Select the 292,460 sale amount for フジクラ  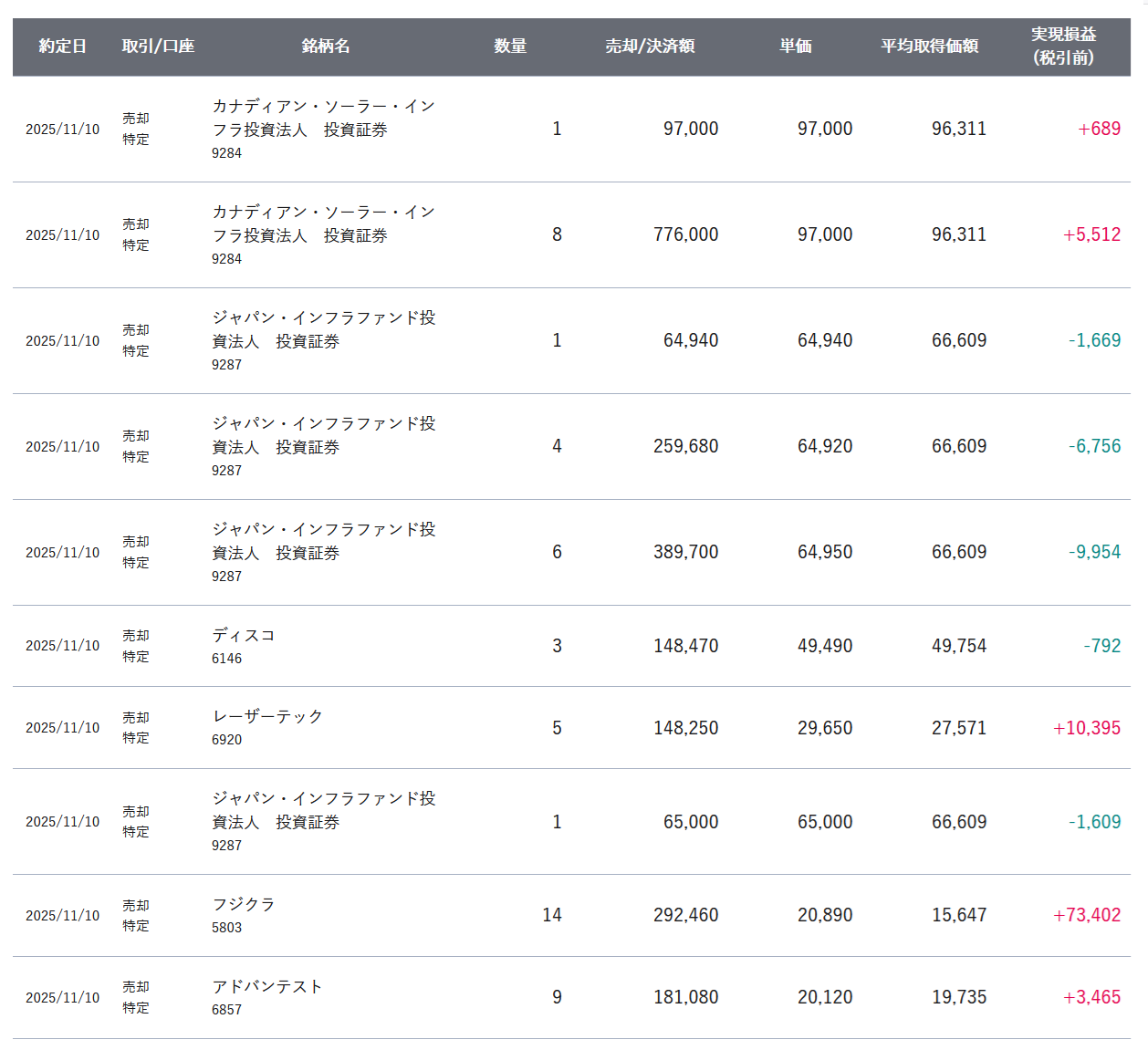(x=685, y=915)
